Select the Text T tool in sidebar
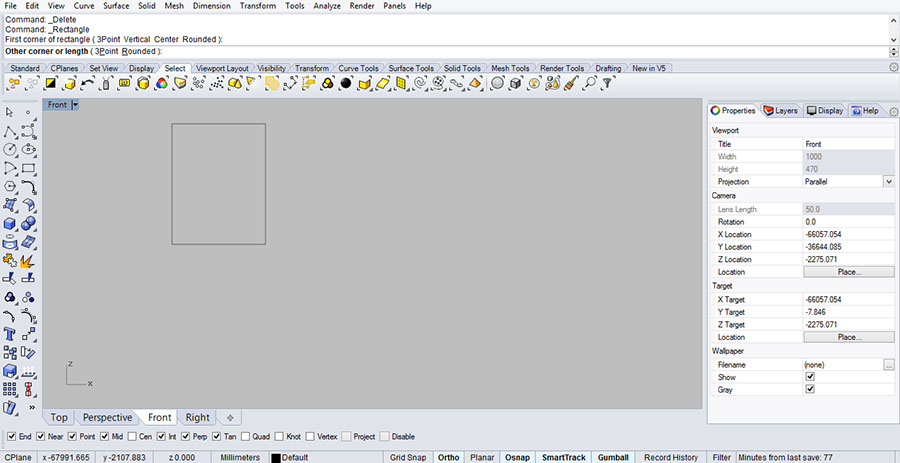Image resolution: width=900 pixels, height=463 pixels. coord(9,334)
